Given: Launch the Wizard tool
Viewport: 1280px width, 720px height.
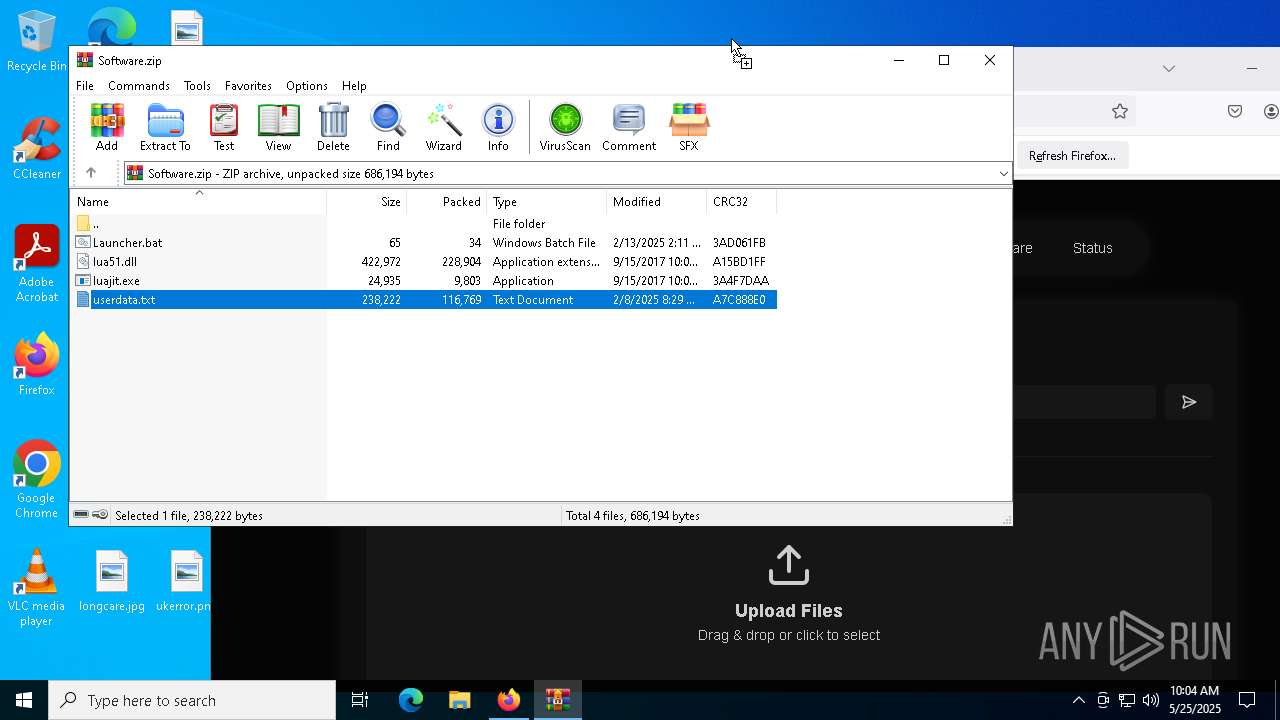Looking at the screenshot, I should (443, 127).
